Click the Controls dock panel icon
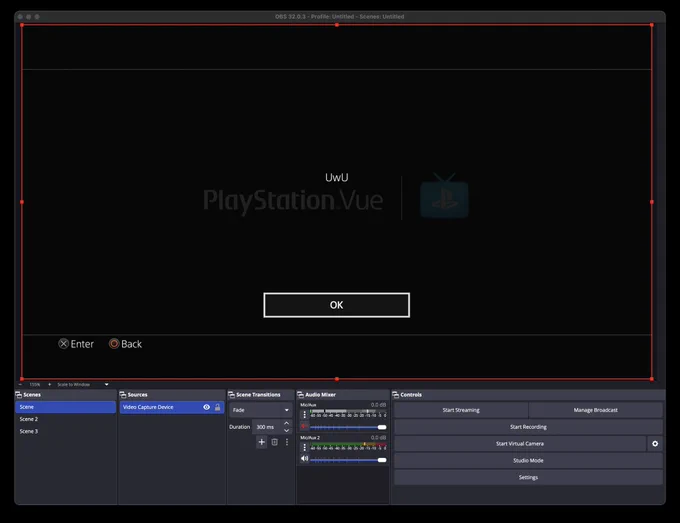The height and width of the screenshot is (523, 680). [396, 395]
